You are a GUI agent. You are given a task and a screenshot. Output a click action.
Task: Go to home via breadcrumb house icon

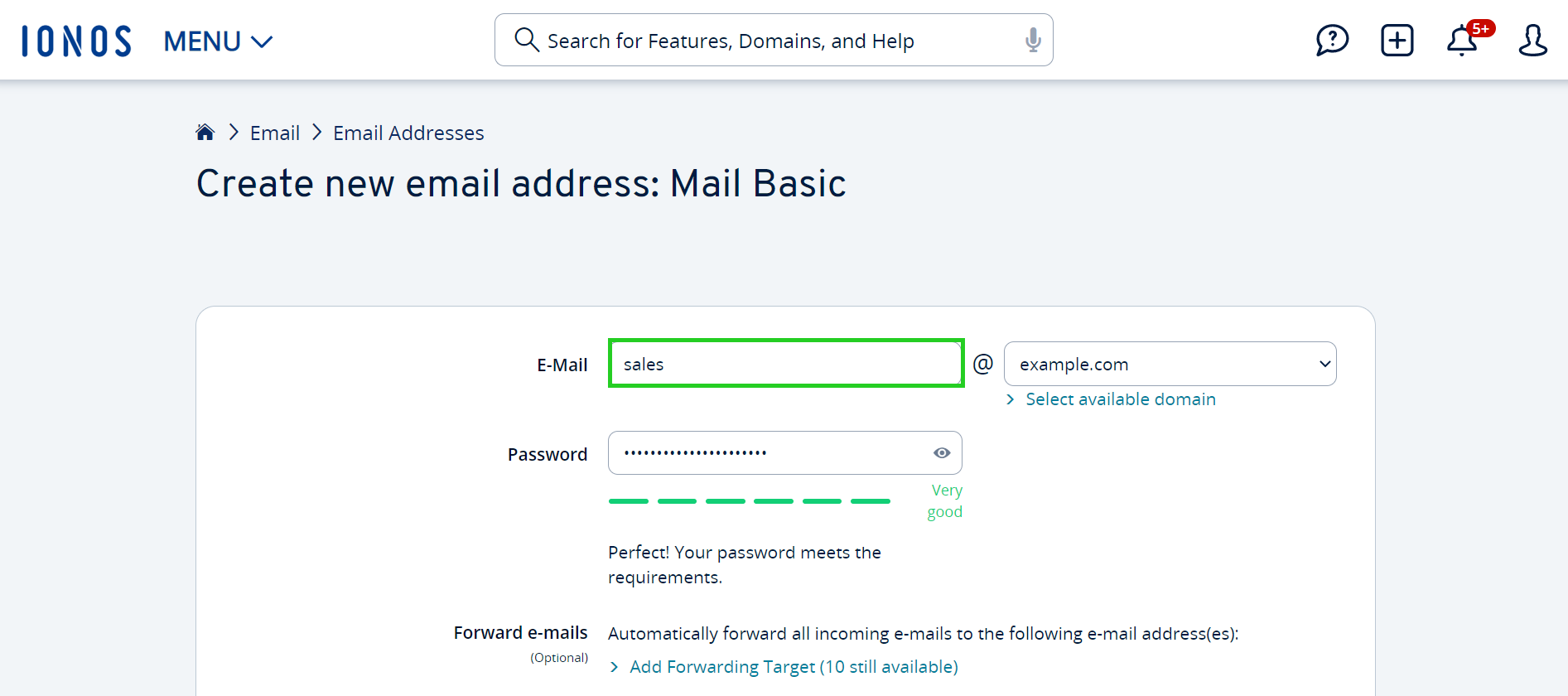[x=205, y=133]
